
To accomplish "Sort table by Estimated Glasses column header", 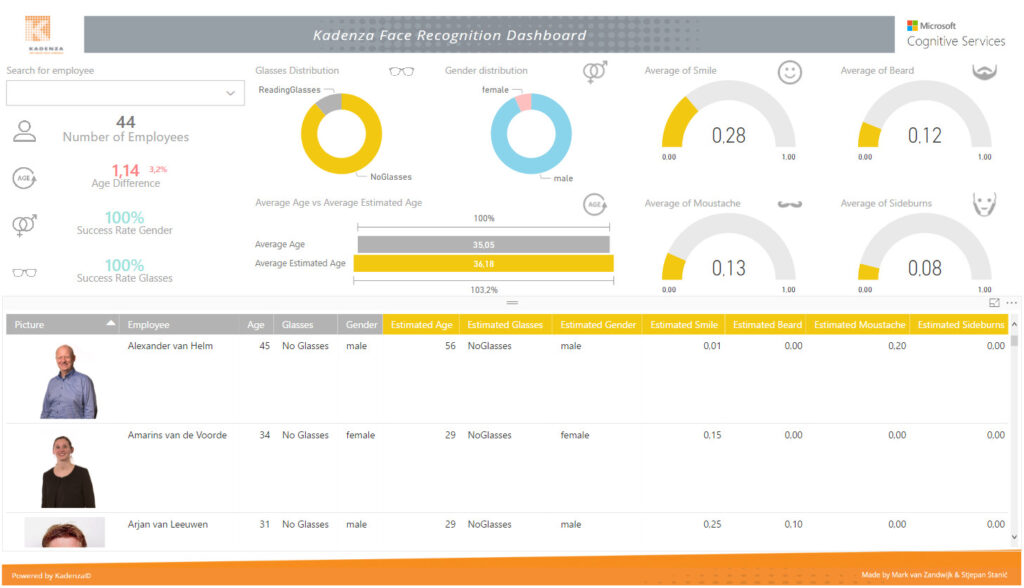I will (x=505, y=325).
